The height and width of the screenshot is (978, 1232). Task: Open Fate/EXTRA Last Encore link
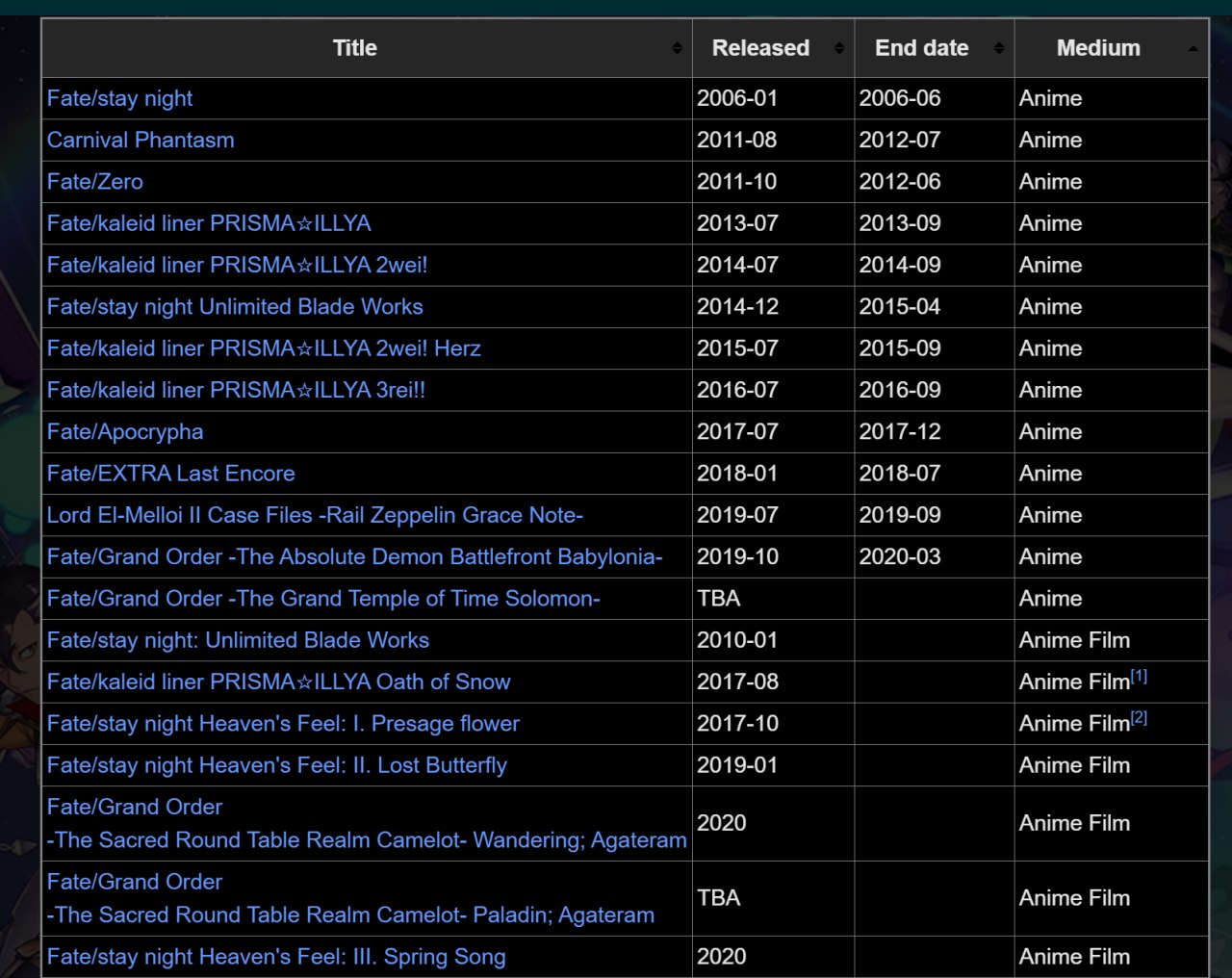171,474
